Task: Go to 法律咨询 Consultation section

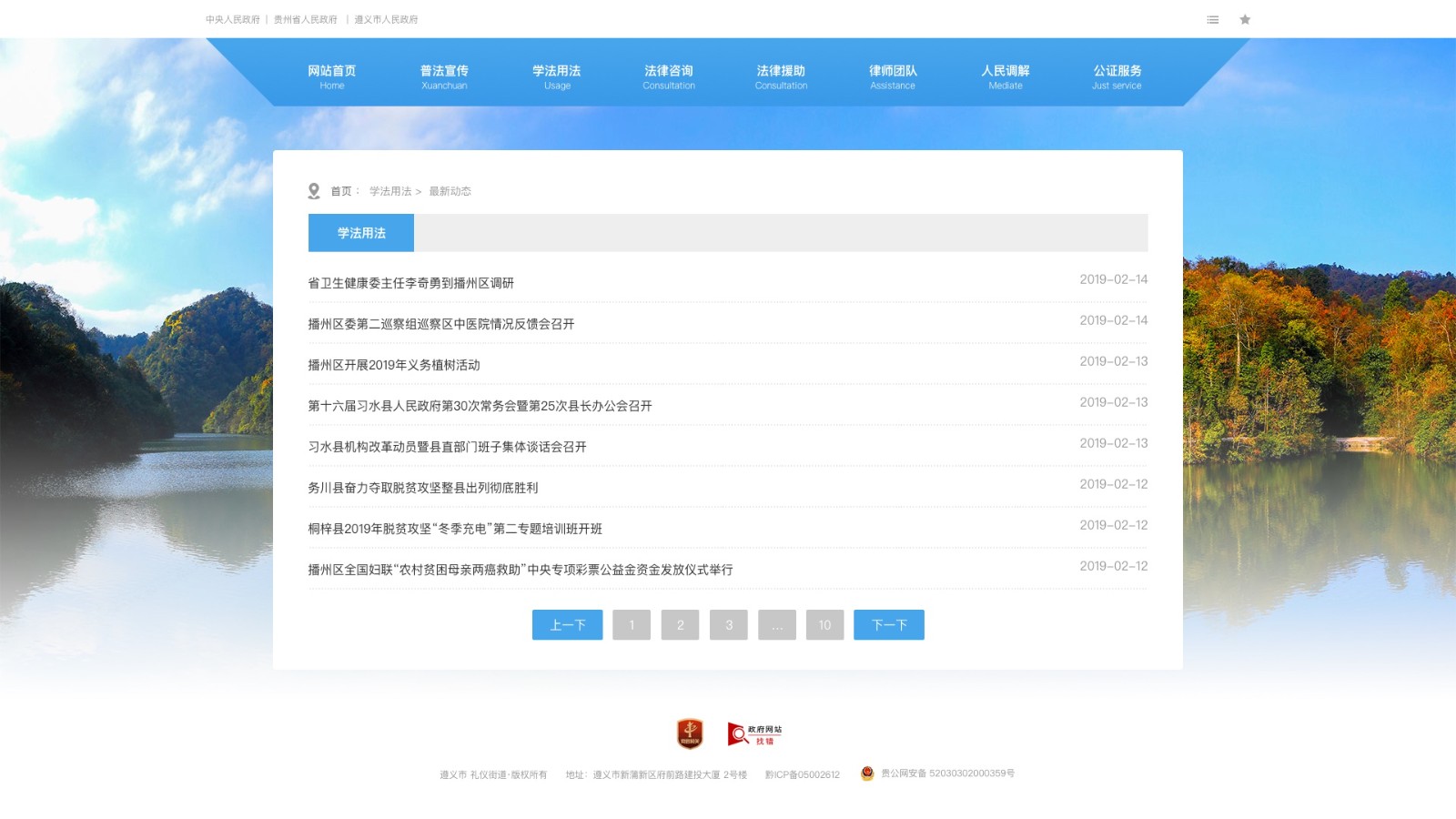Action: pyautogui.click(x=669, y=76)
